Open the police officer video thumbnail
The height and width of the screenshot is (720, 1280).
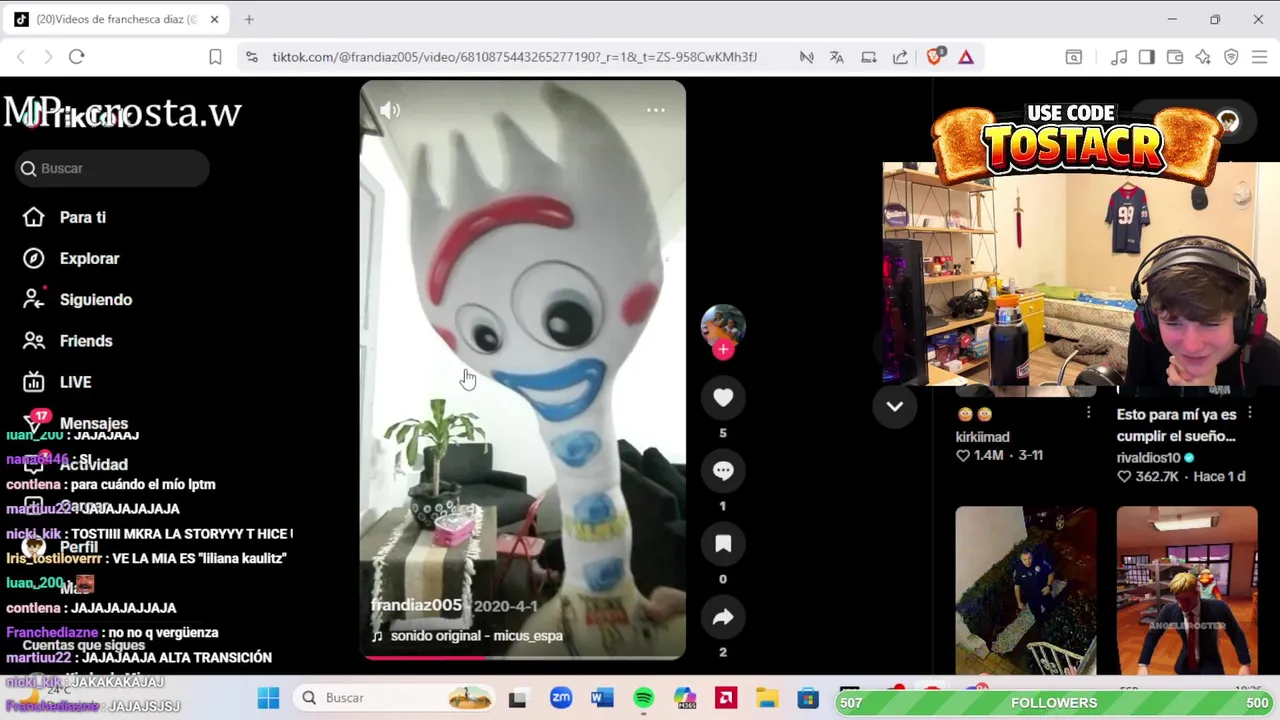point(1026,590)
